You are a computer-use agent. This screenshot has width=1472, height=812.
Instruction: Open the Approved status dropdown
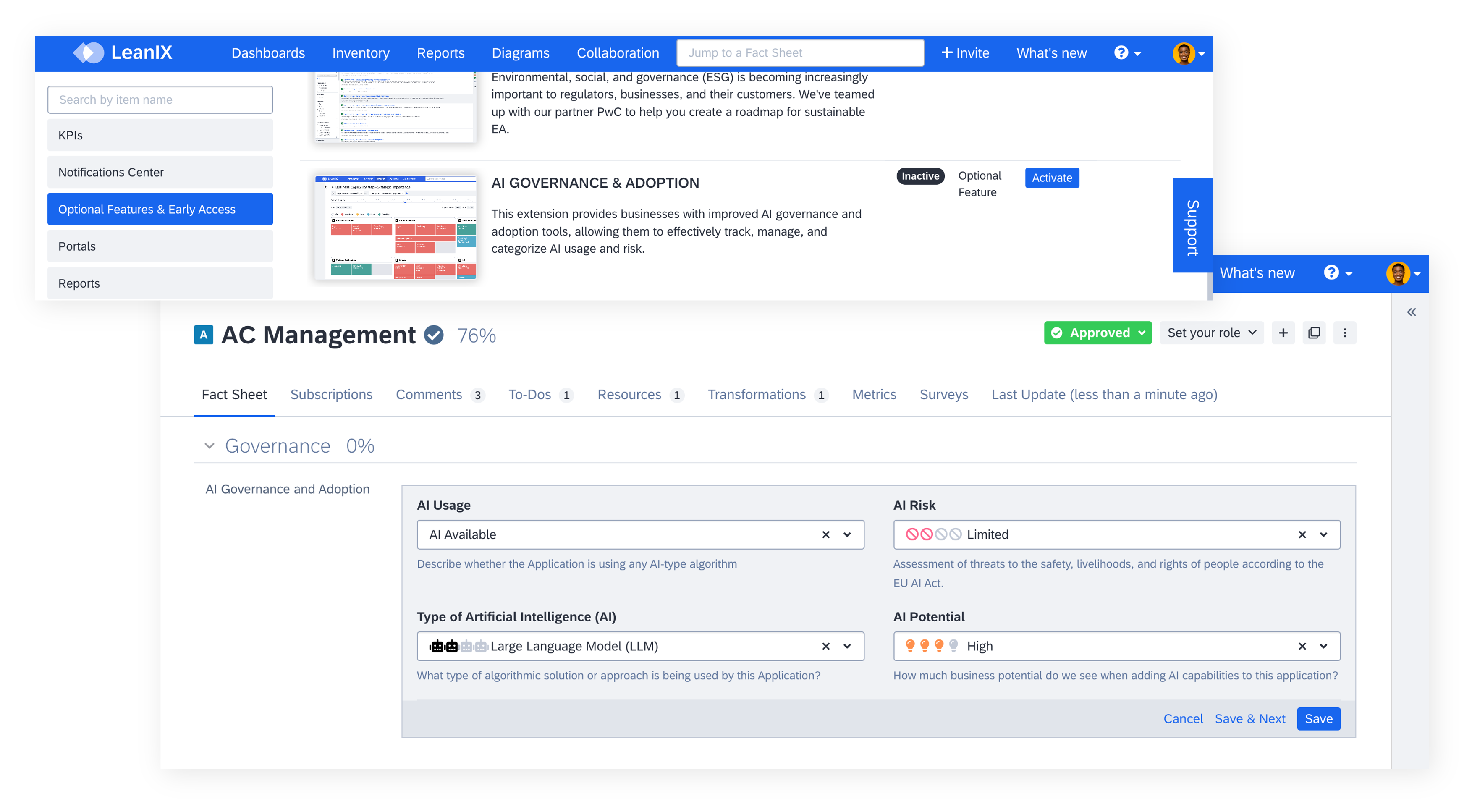point(1097,333)
